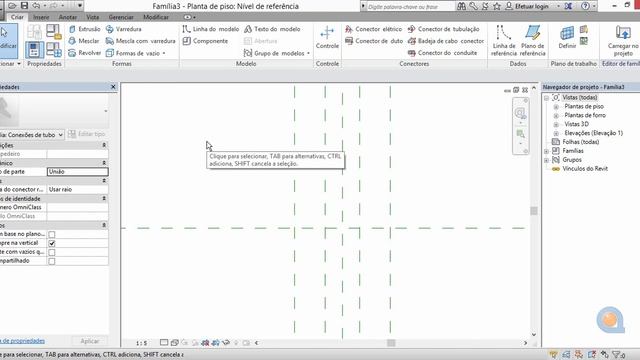Add a Conector de tubulação
The width and height of the screenshot is (640, 360).
(443, 29)
